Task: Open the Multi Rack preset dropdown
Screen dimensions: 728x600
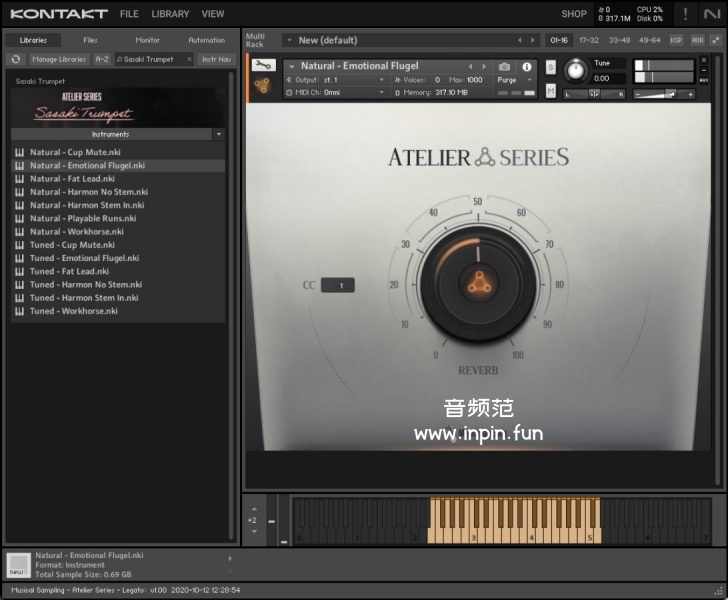Action: click(x=289, y=40)
